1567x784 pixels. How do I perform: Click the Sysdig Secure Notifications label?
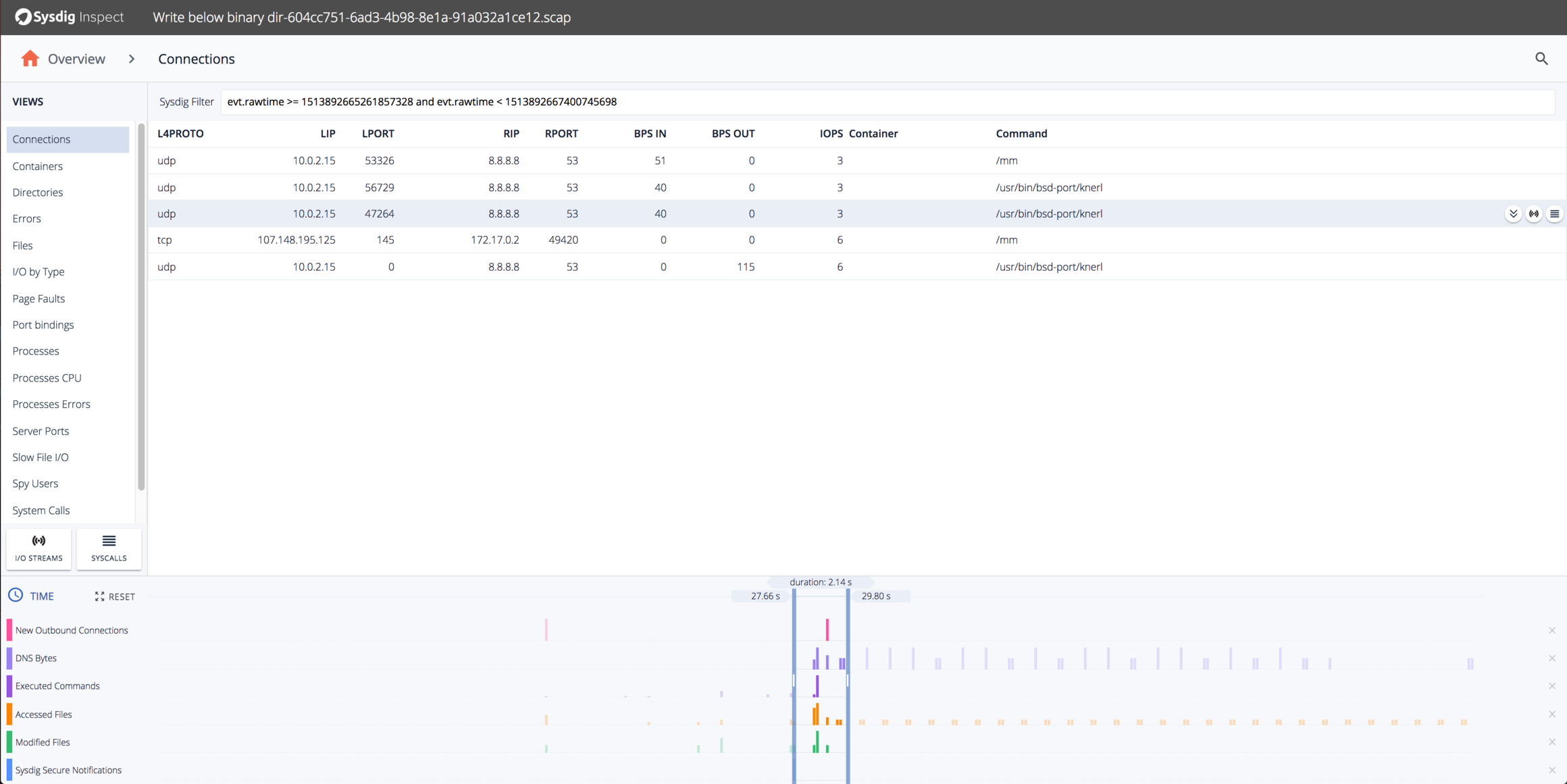68,770
